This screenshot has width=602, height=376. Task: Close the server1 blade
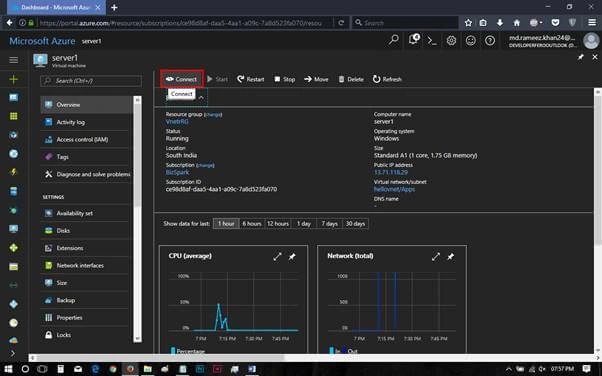coord(595,57)
